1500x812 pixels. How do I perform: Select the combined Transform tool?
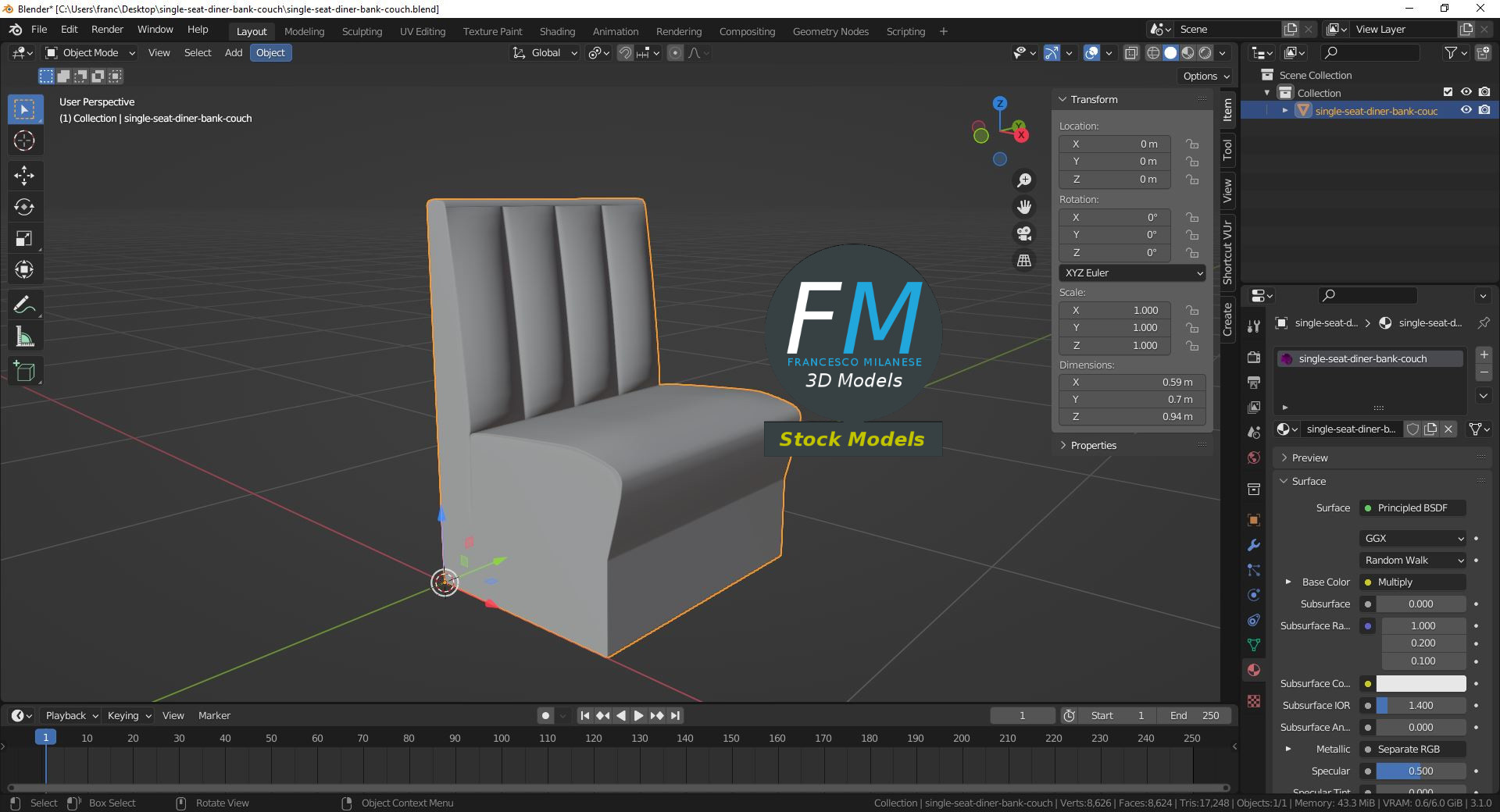[x=24, y=270]
